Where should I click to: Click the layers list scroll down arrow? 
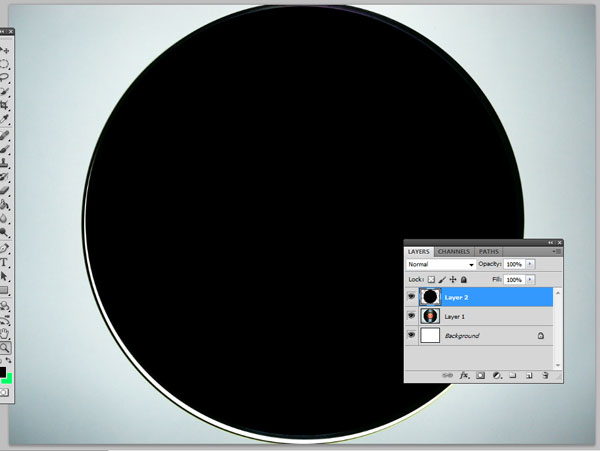coord(558,365)
